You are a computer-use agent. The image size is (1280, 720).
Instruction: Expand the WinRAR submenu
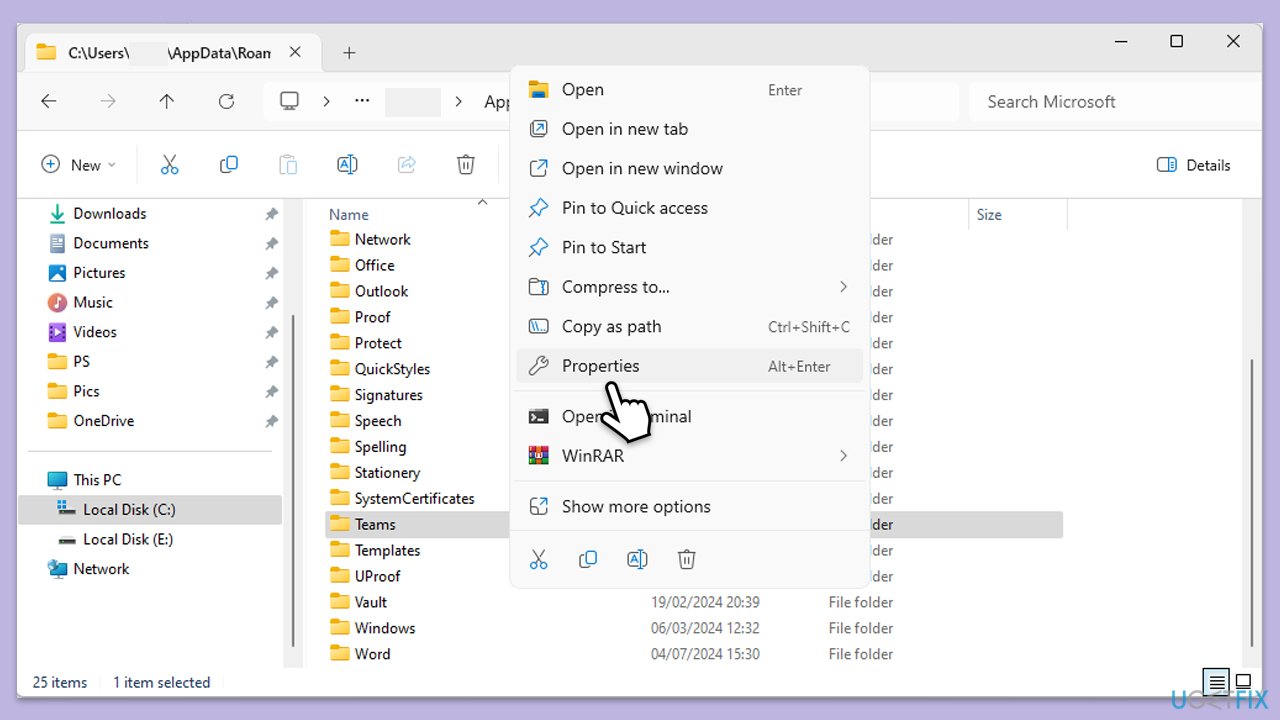843,456
